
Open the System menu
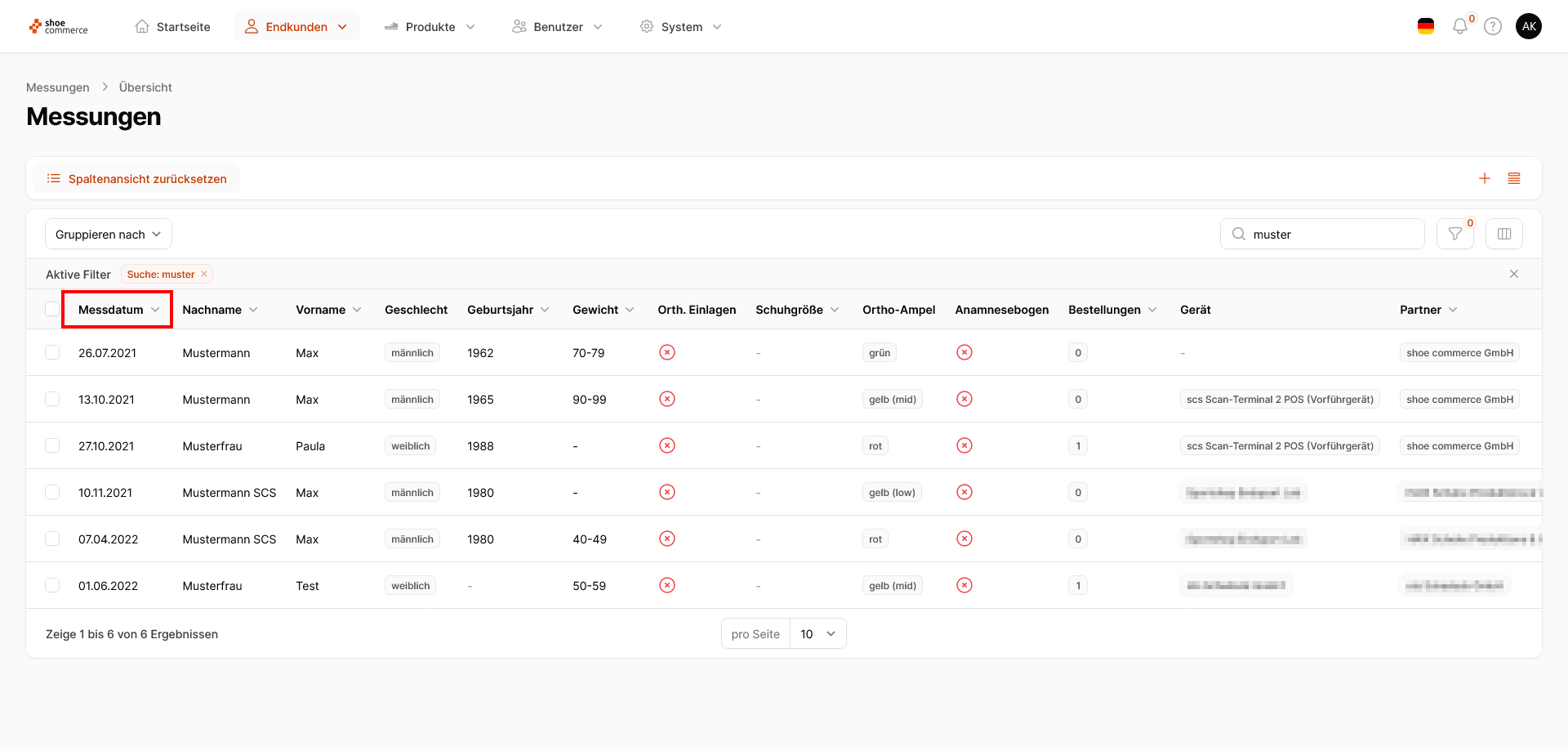(x=681, y=27)
